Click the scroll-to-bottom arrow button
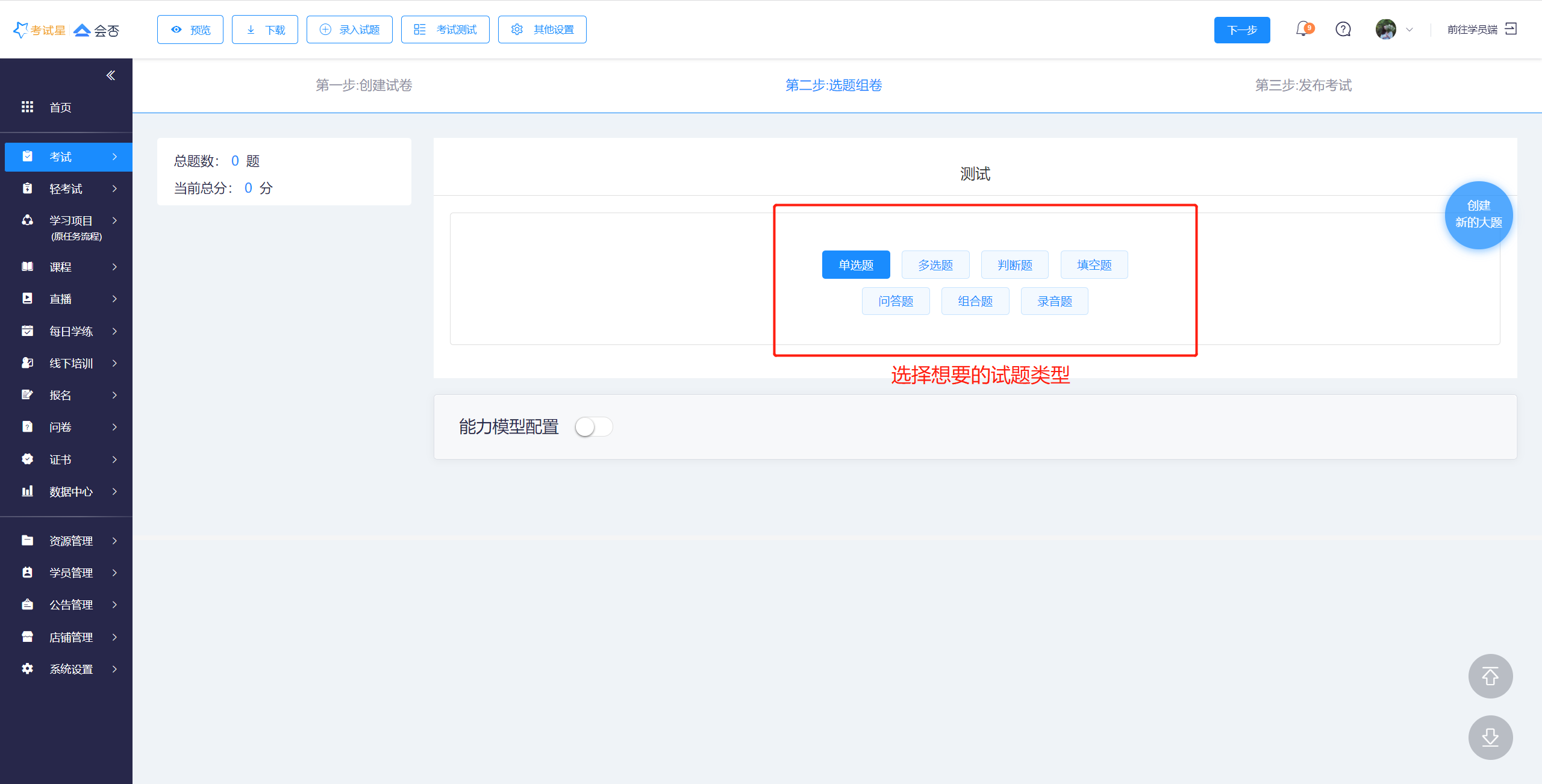This screenshot has width=1542, height=784. pyautogui.click(x=1490, y=738)
